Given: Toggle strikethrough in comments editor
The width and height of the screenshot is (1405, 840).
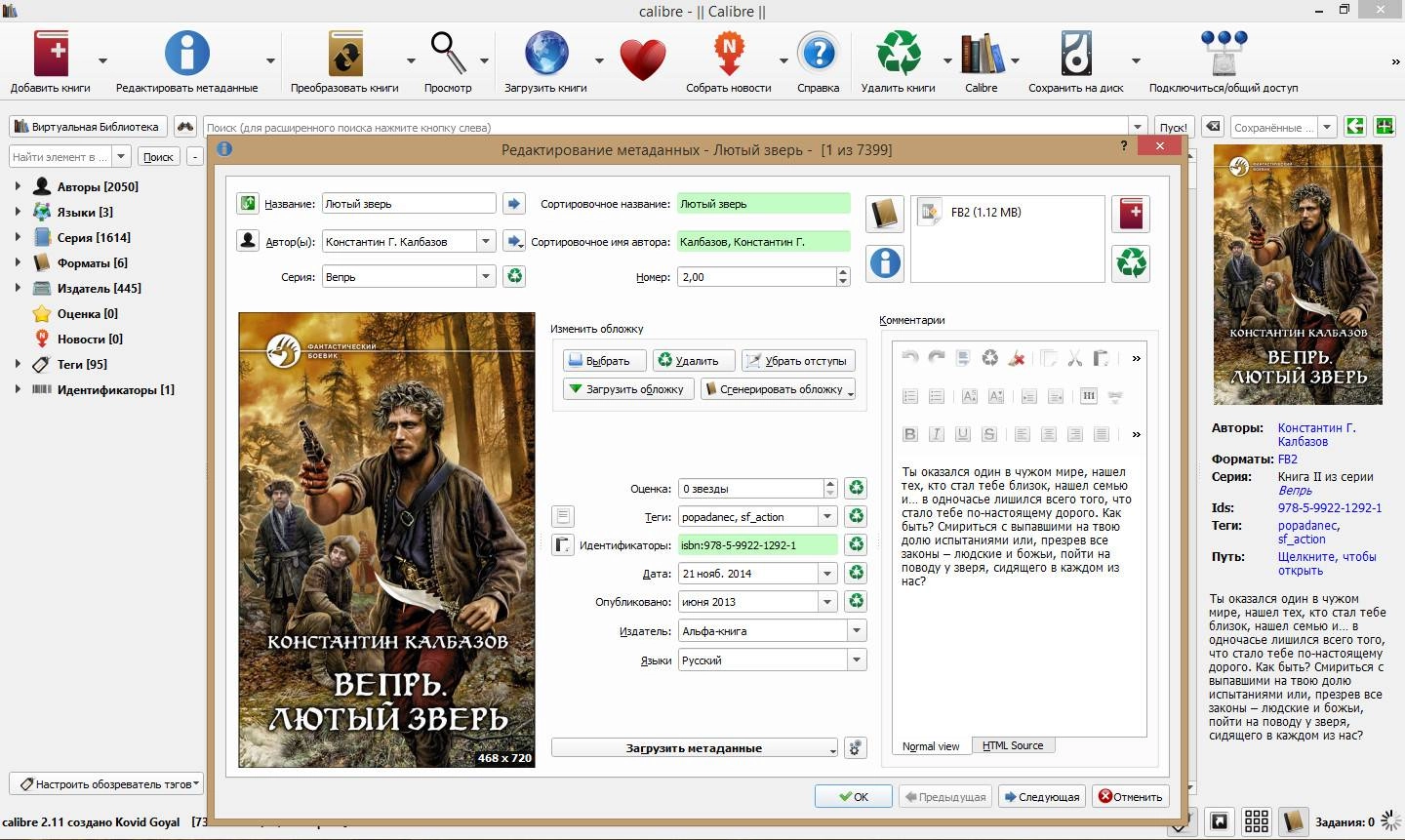Looking at the screenshot, I should coord(989,434).
